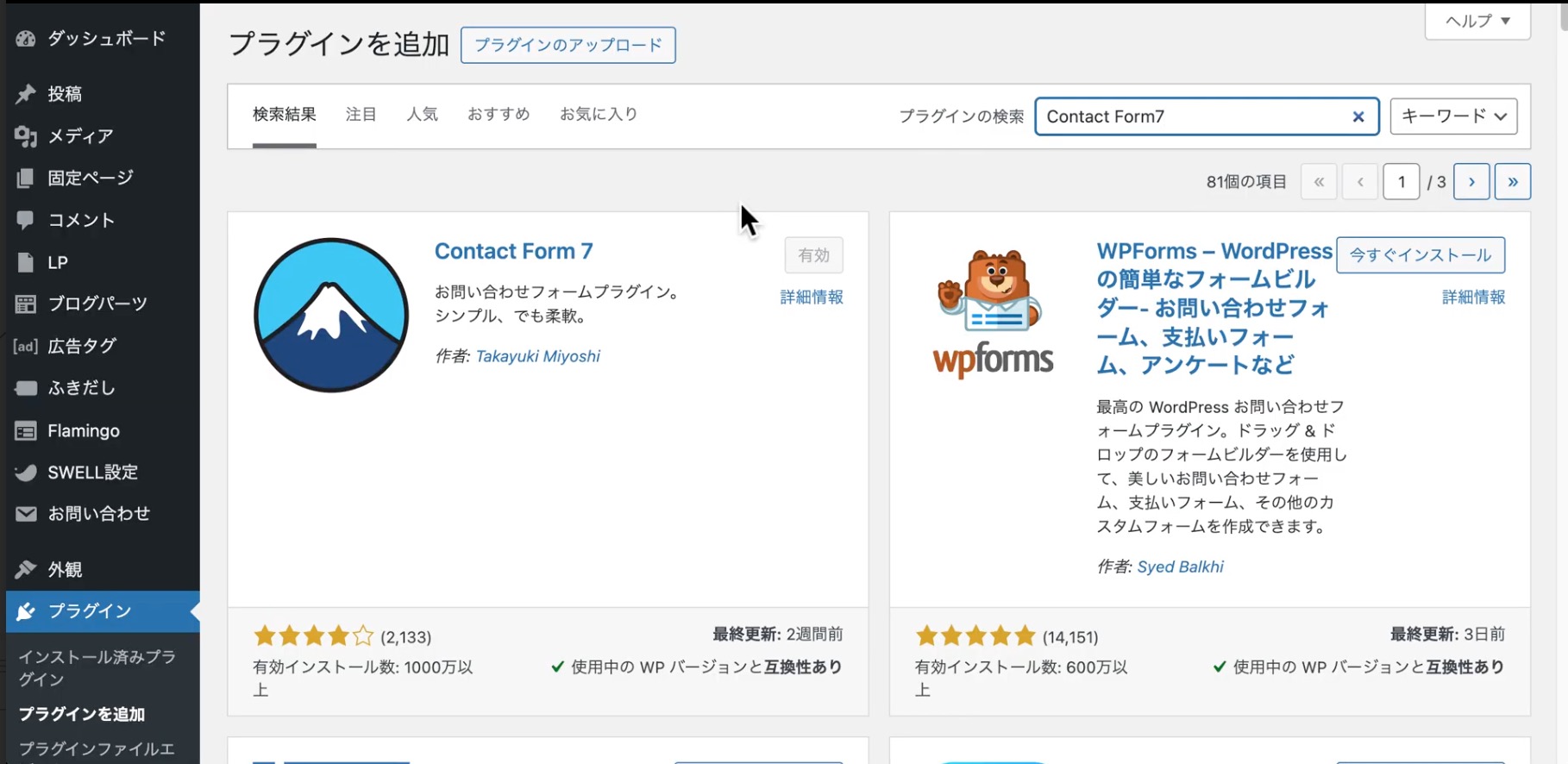The image size is (1568, 764).
Task: Open author Takayuki Miyoshi link
Action: 538,356
